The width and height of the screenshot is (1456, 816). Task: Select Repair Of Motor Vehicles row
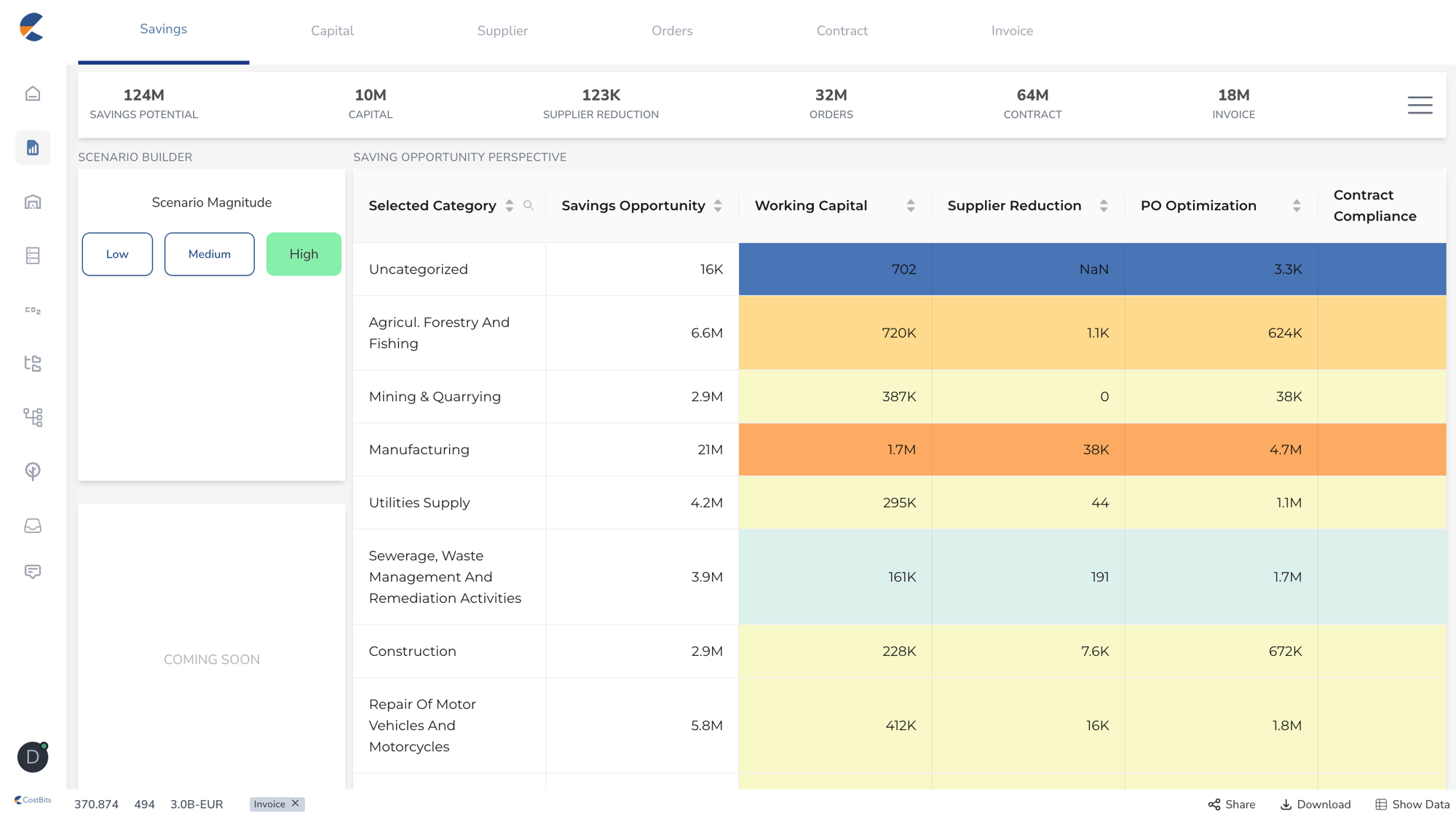(x=900, y=726)
